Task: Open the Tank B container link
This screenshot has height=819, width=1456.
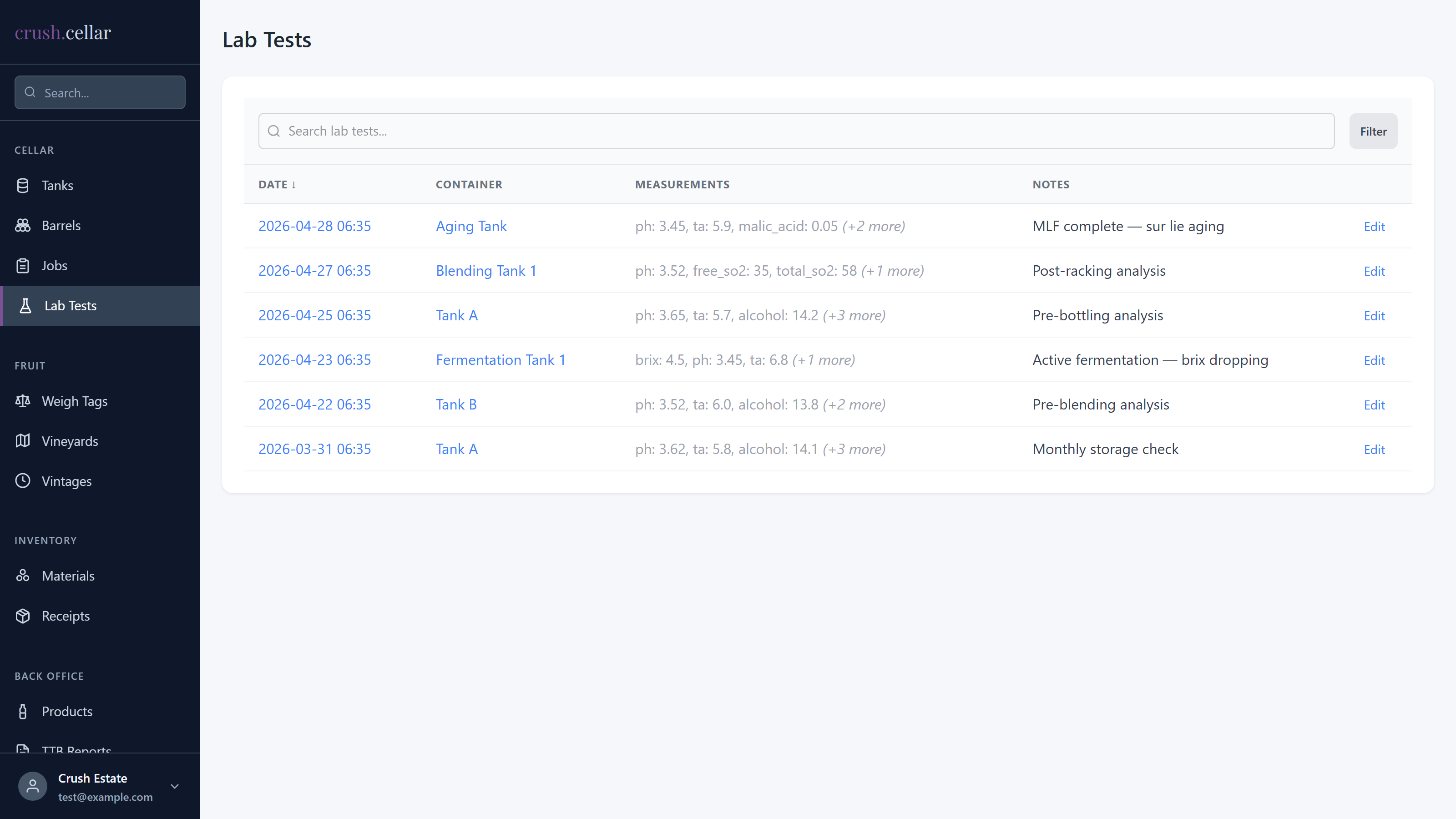Action: (x=456, y=404)
